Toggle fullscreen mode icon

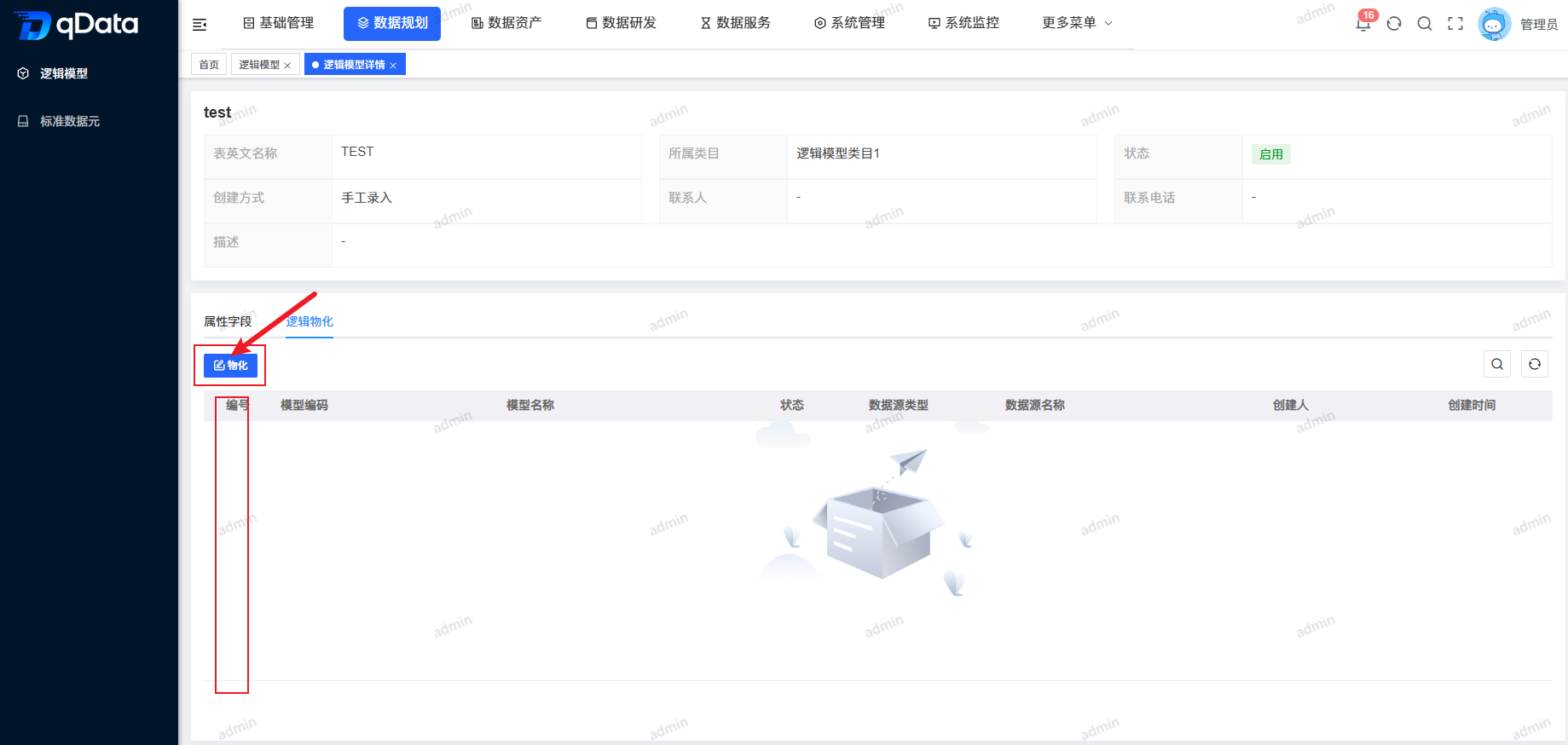1455,24
